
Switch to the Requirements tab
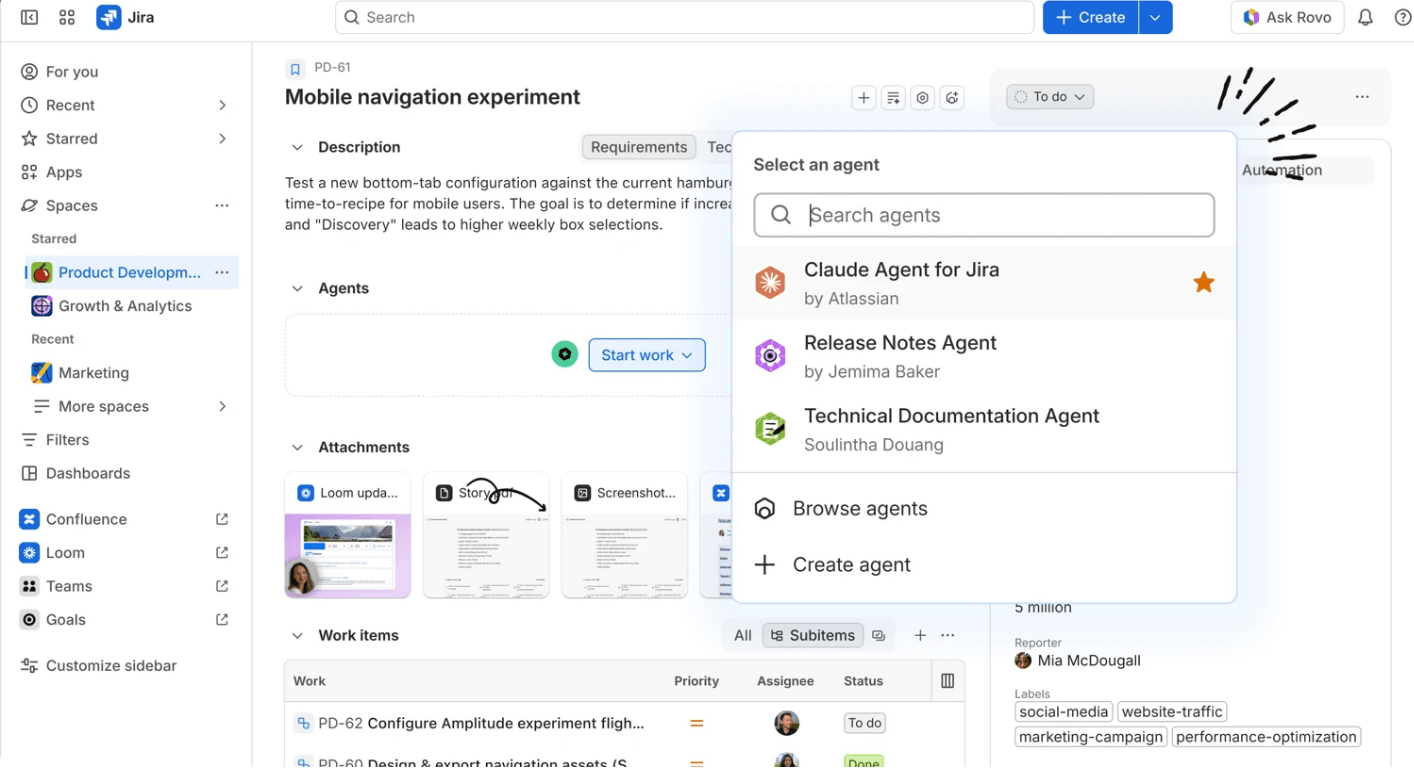[639, 147]
